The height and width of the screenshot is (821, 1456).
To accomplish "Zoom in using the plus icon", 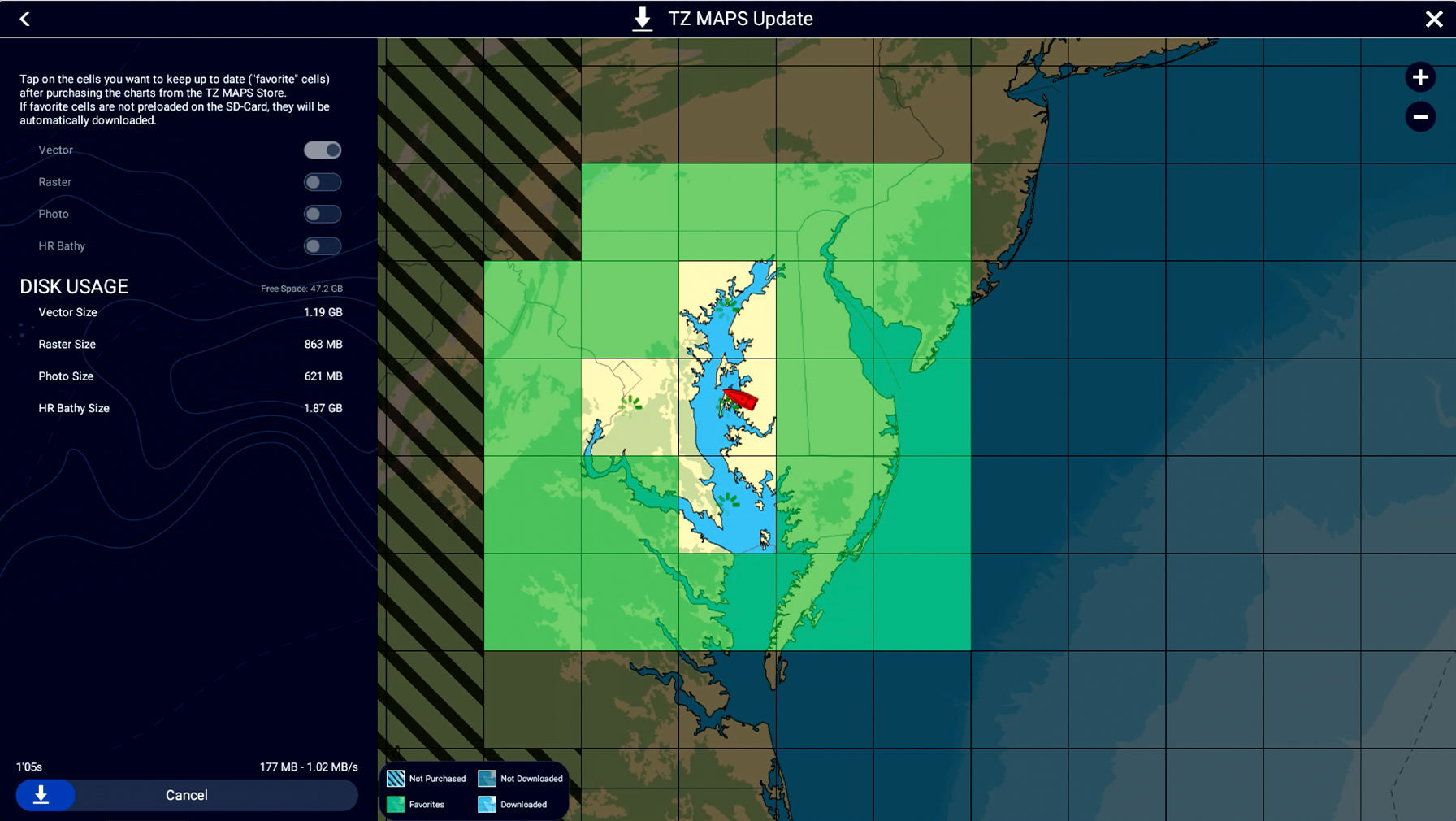I will coord(1421,77).
